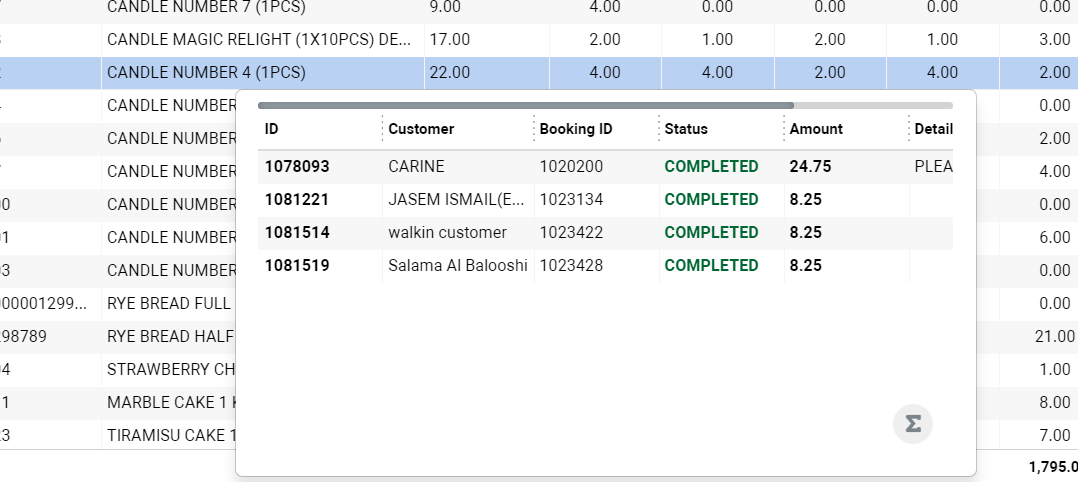Click booking ID 1023134

(x=572, y=200)
